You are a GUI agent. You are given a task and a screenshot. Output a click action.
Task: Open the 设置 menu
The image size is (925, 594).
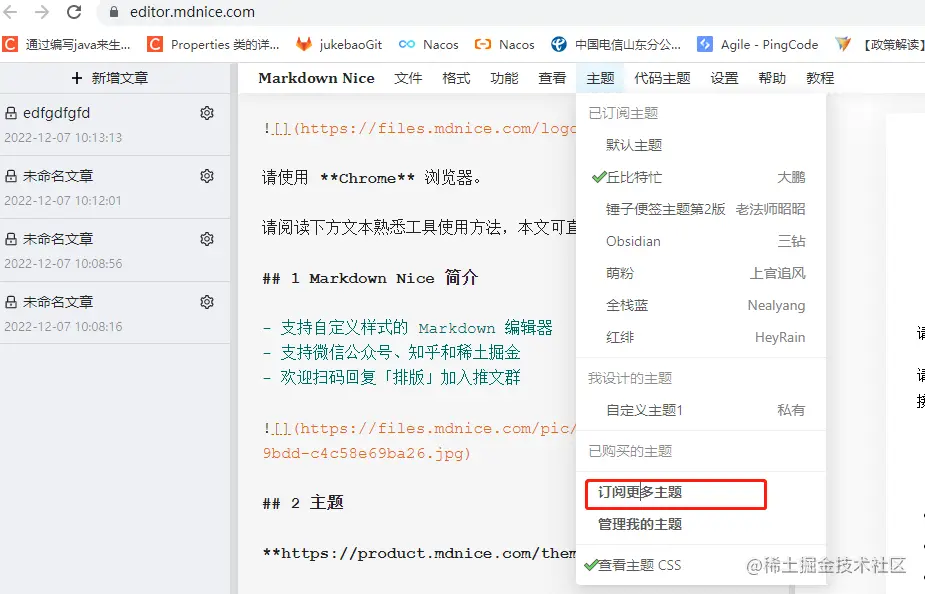724,78
